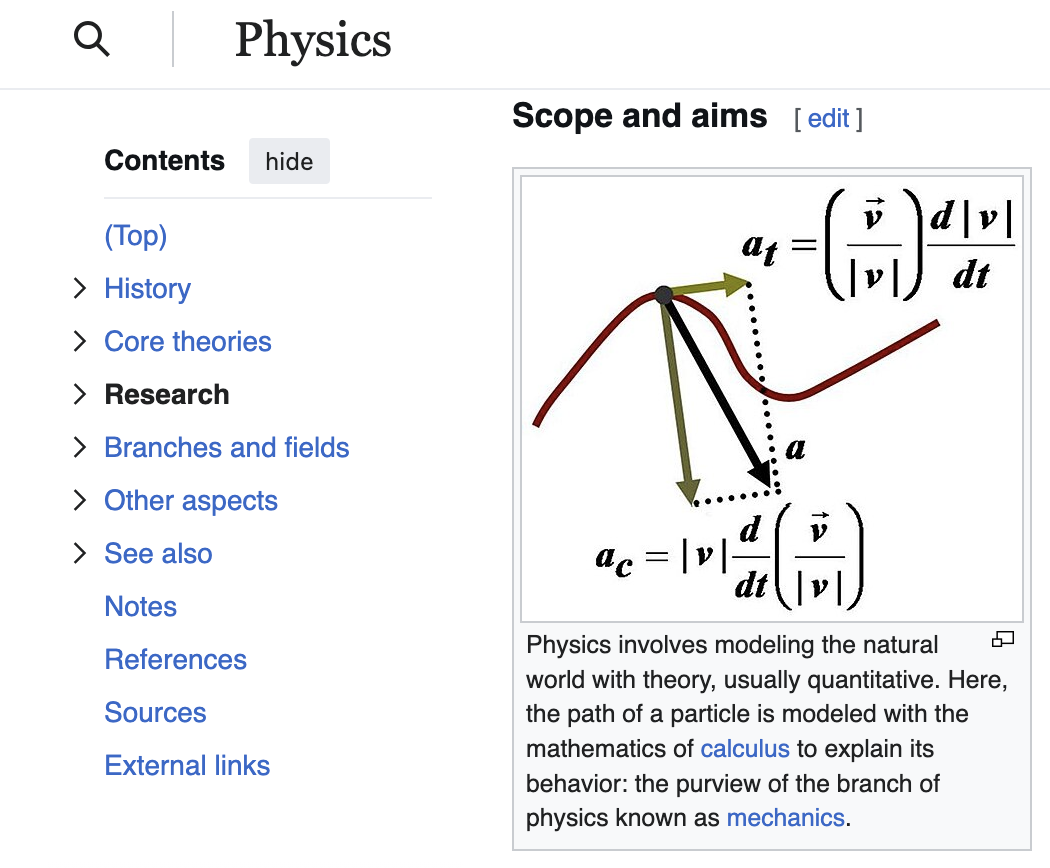Follow the mechanics hyperlink

click(x=785, y=817)
